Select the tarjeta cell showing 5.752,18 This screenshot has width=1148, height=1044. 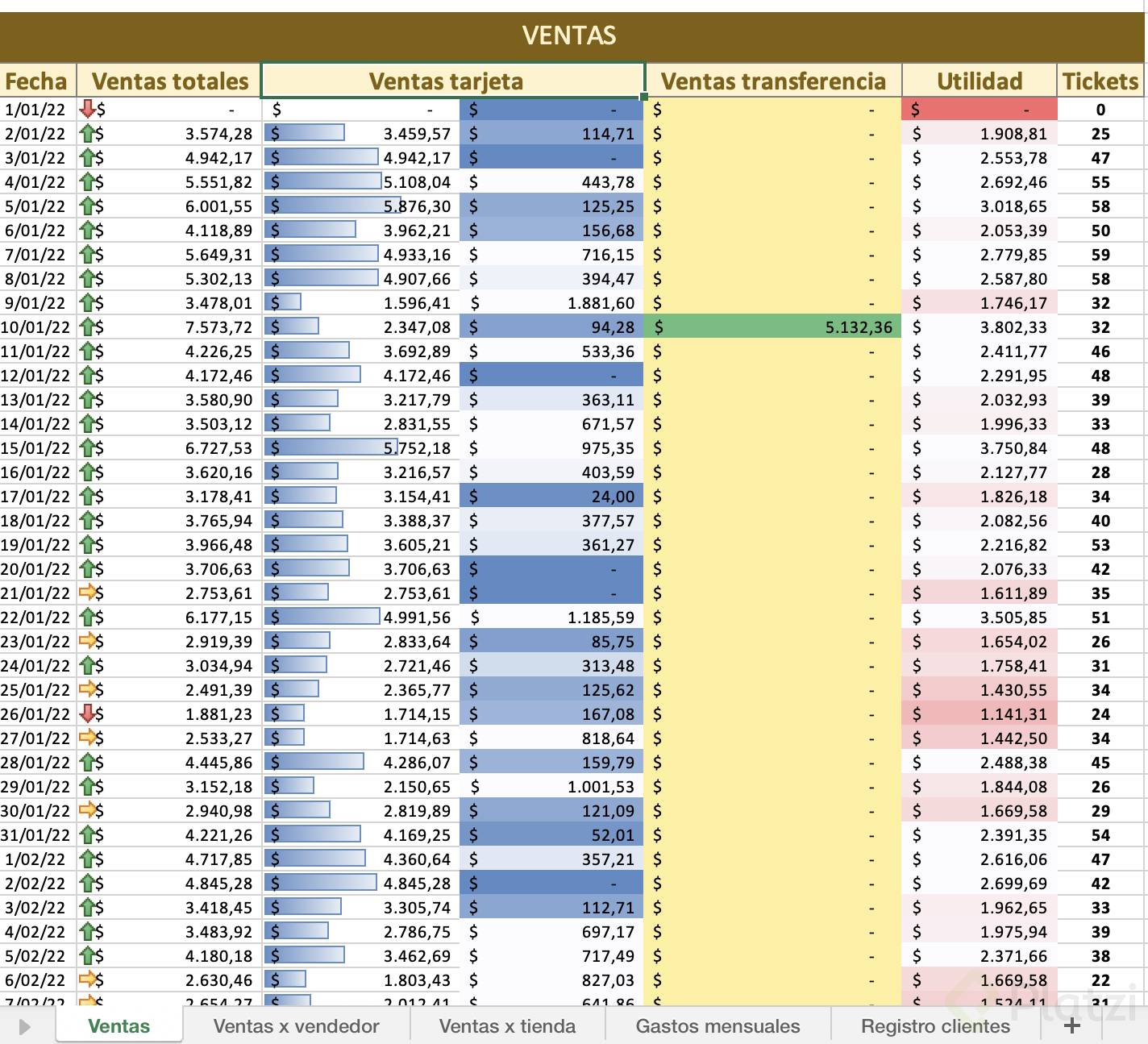(x=361, y=447)
